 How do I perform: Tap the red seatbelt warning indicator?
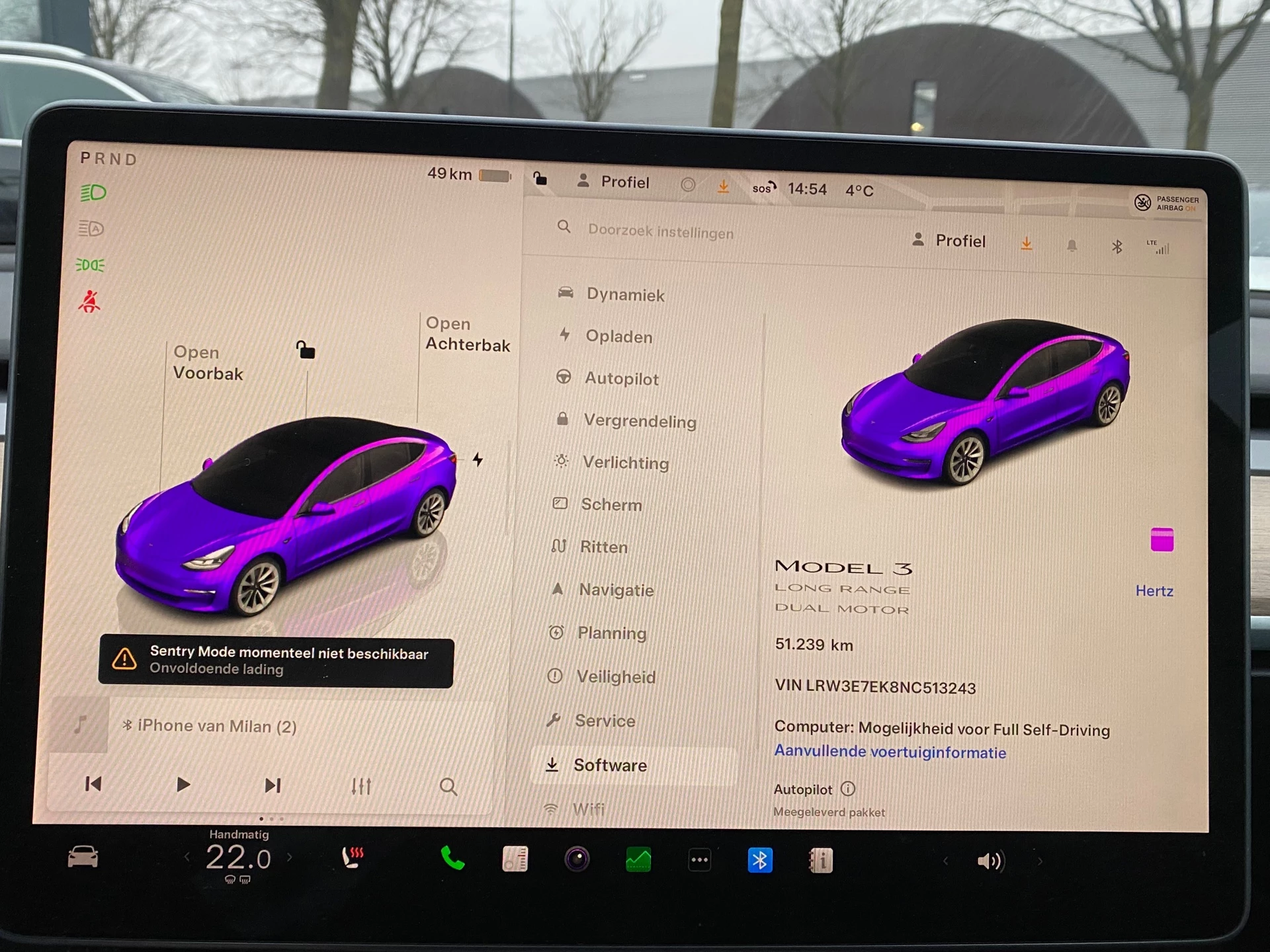click(x=89, y=301)
